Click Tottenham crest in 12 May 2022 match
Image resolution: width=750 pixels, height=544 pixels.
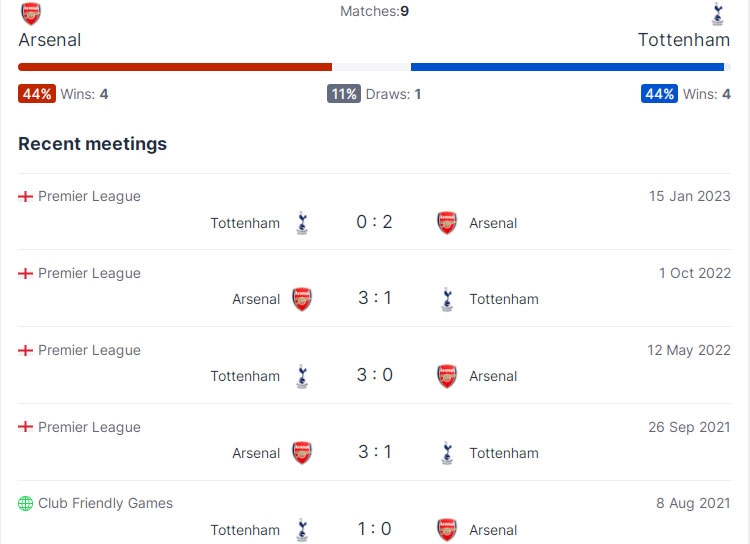[302, 377]
